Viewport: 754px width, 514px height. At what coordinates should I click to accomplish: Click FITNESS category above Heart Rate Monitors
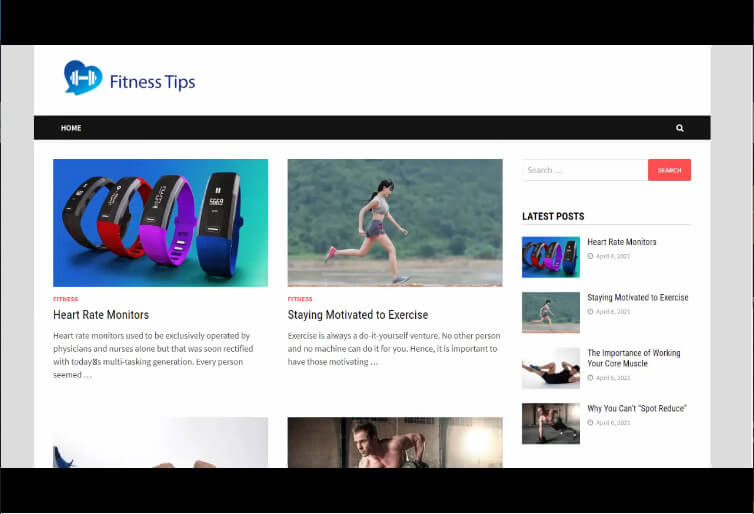65,299
